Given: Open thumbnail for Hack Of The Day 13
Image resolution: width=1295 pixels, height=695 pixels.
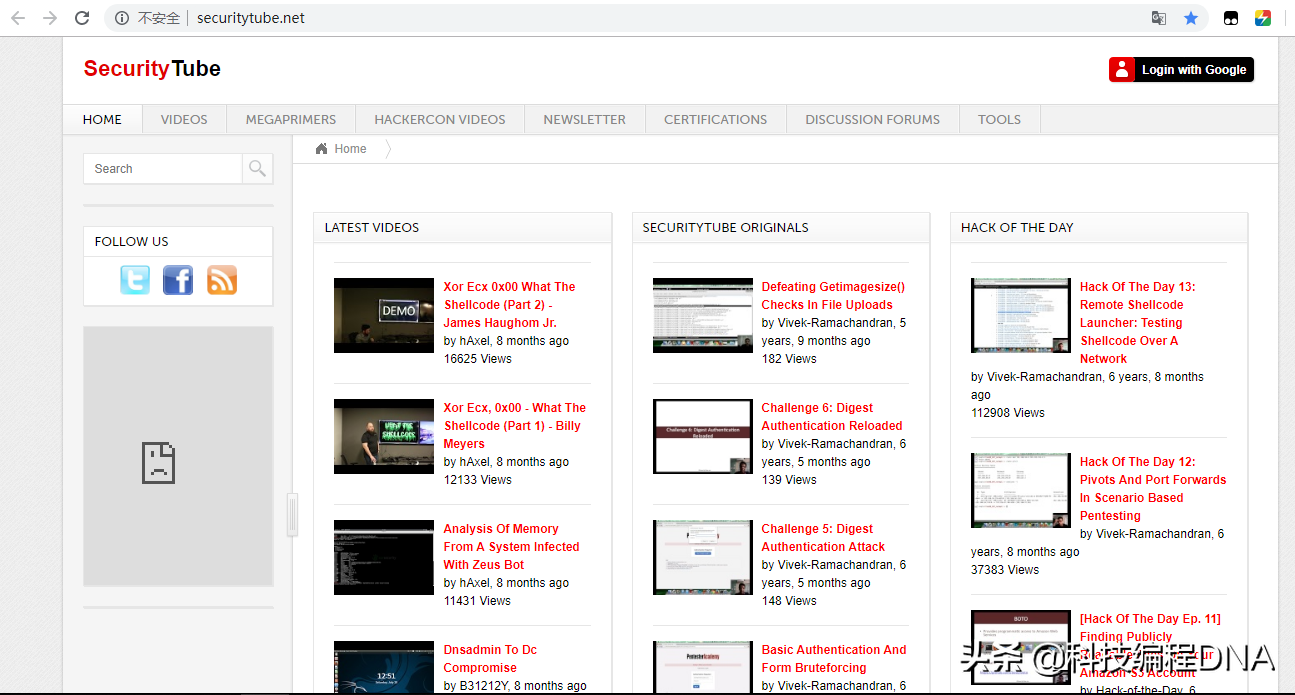Looking at the screenshot, I should click(x=1021, y=315).
